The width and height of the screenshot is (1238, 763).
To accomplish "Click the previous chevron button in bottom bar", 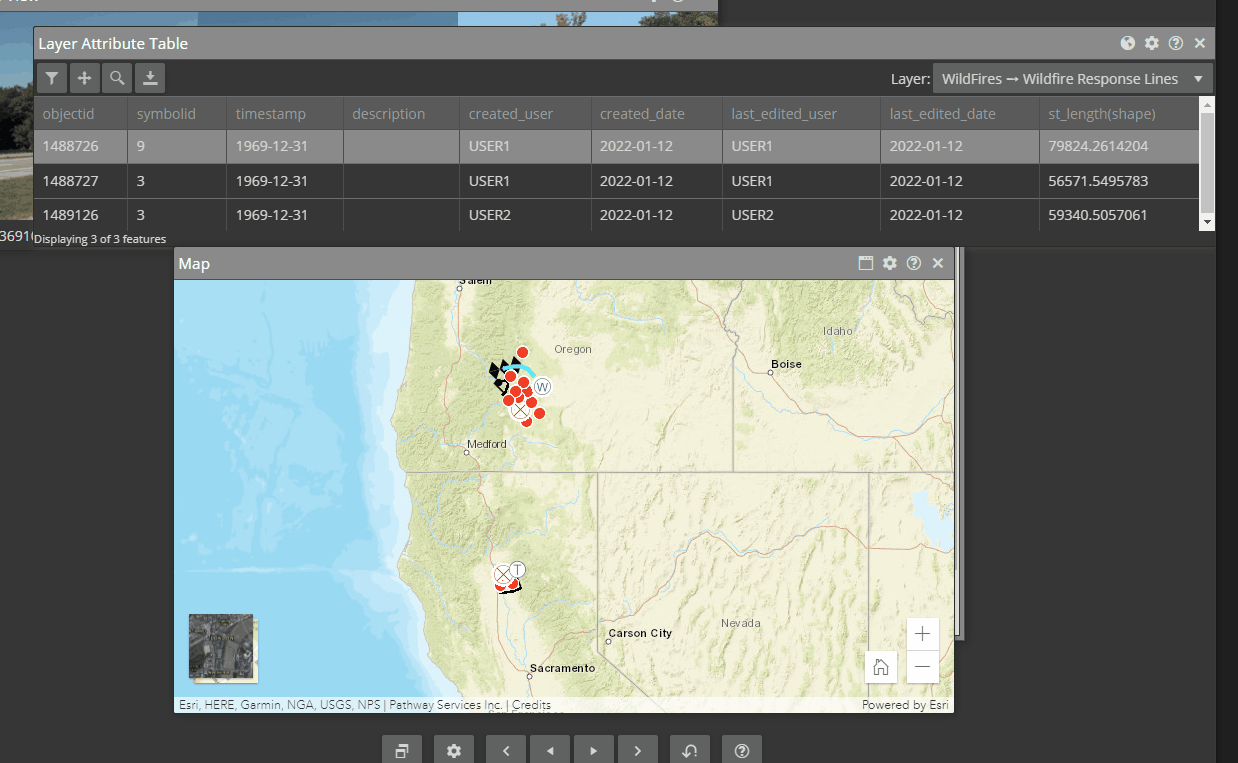I will click(x=506, y=751).
